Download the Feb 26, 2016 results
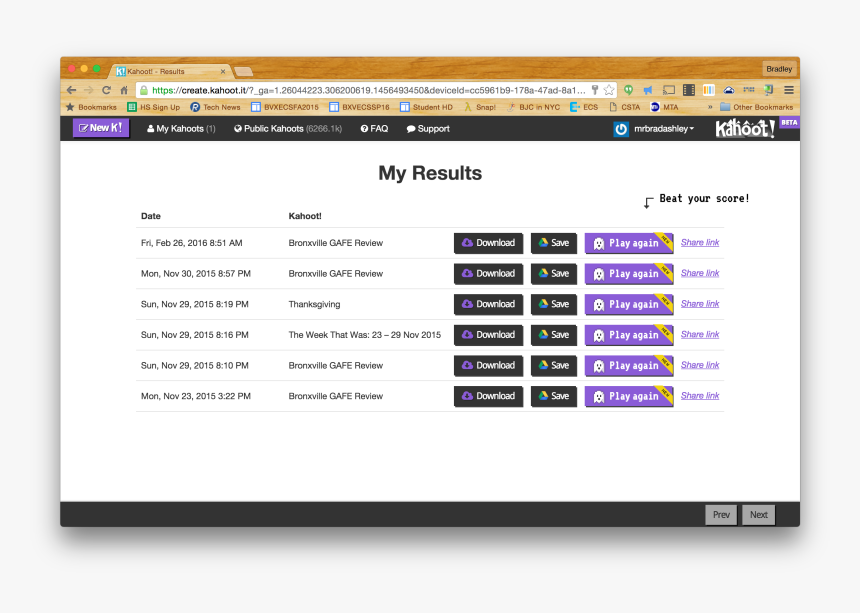Screen dimensions: 860x613 click(488, 243)
